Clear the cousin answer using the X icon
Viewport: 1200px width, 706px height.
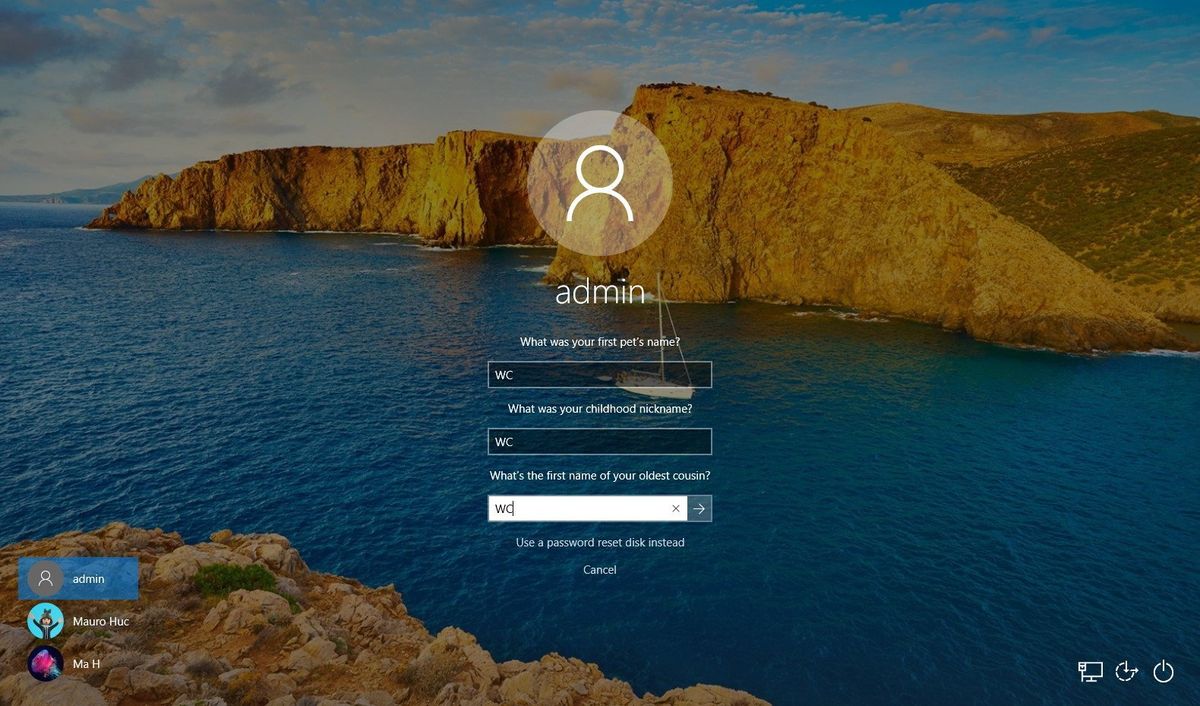tap(676, 508)
